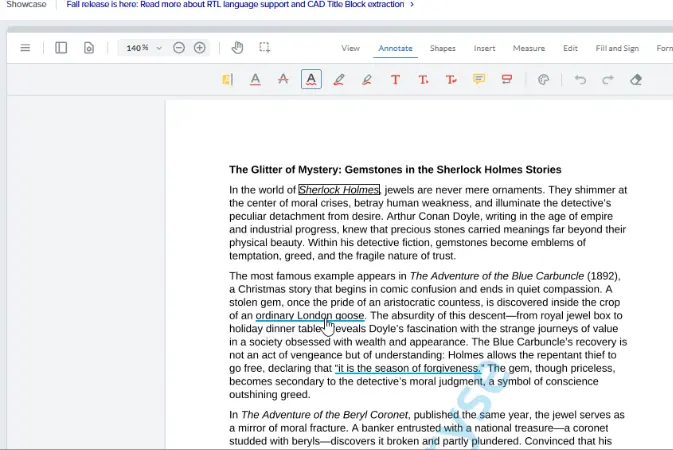
Task: Select the text underline tool
Action: tap(255, 79)
